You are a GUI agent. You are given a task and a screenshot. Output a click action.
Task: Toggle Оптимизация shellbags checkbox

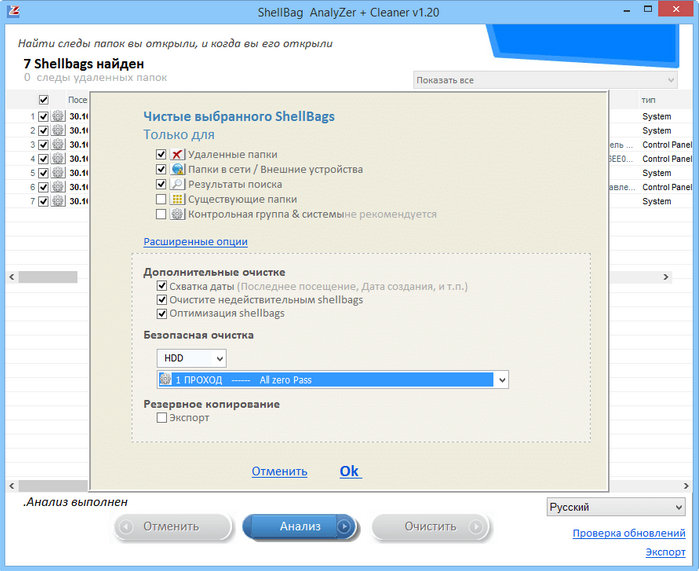(162, 313)
